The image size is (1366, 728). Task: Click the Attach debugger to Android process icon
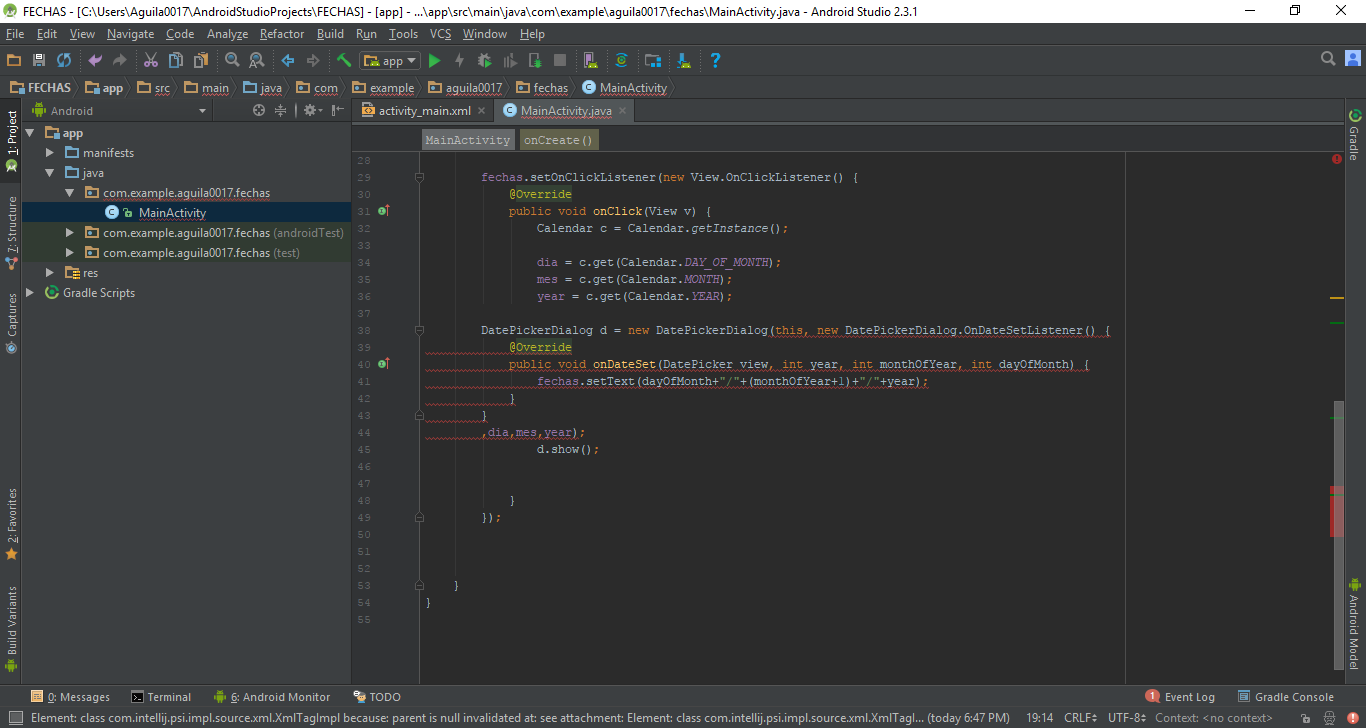(535, 61)
